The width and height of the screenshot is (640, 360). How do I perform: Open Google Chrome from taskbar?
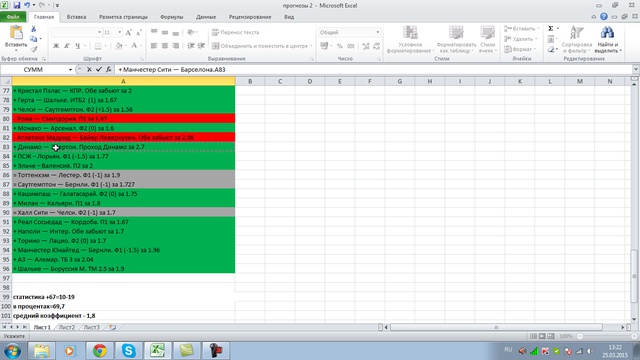[x=99, y=351]
